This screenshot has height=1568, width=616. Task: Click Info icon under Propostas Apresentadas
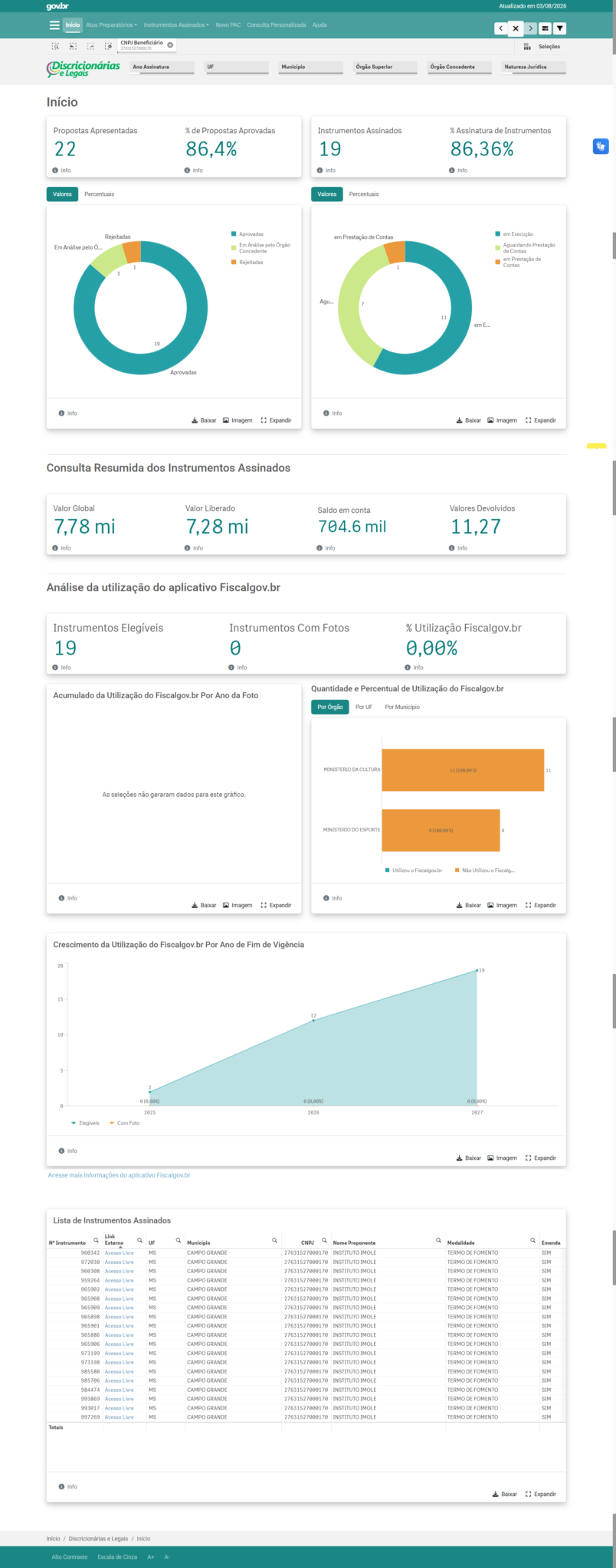[x=56, y=170]
